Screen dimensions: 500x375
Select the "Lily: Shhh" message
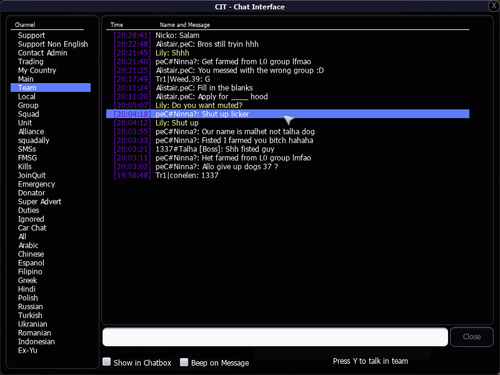point(288,53)
